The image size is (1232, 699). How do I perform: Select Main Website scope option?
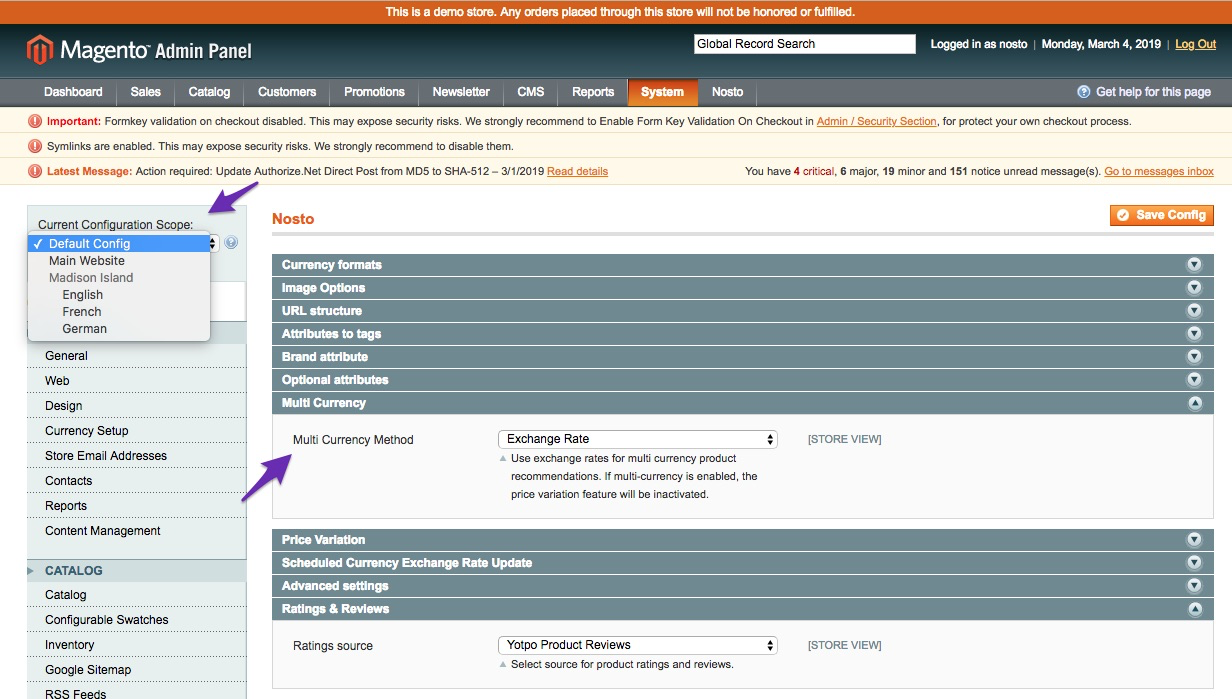click(119, 260)
